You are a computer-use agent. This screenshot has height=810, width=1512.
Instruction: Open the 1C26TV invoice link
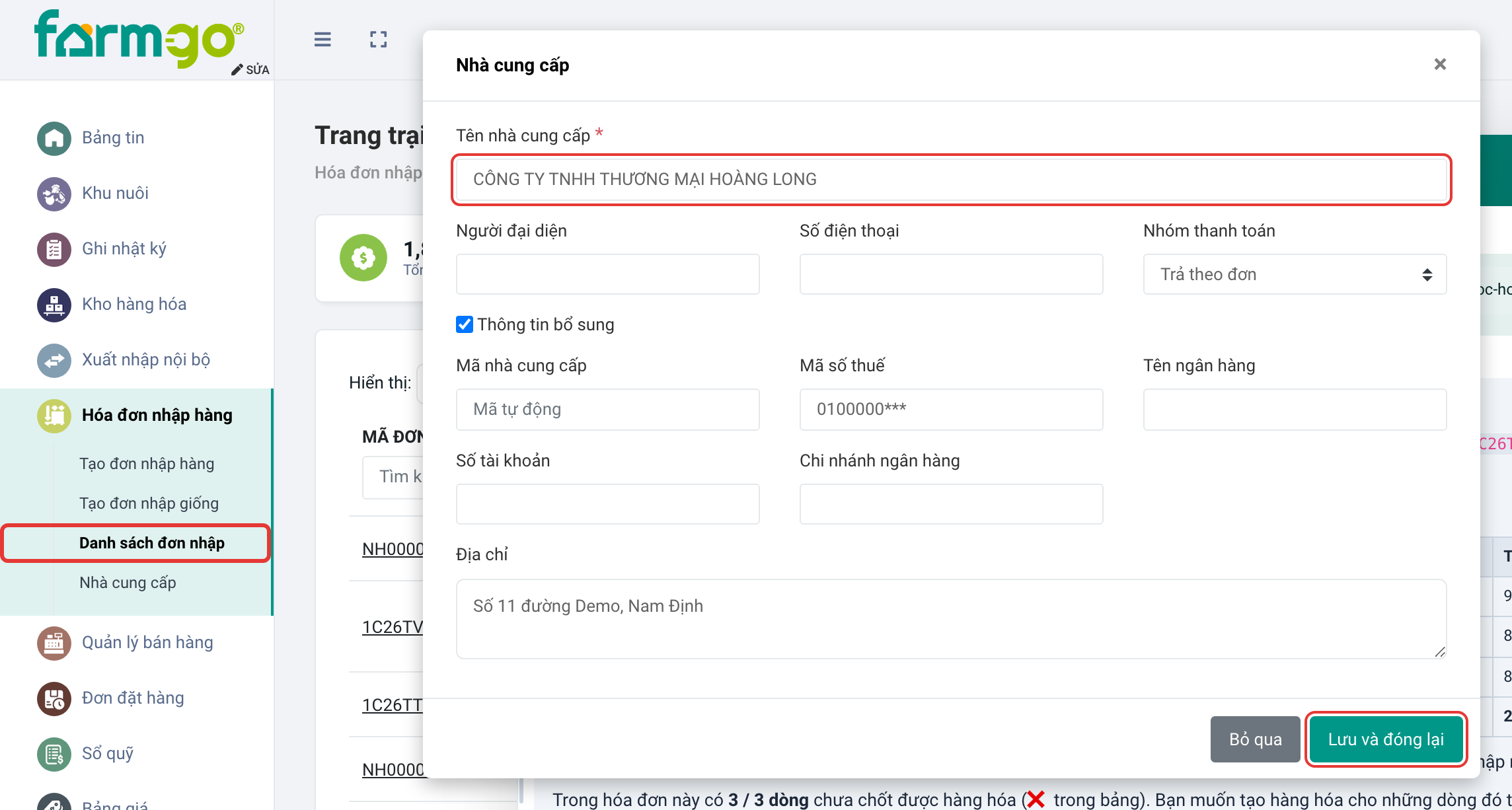(393, 627)
